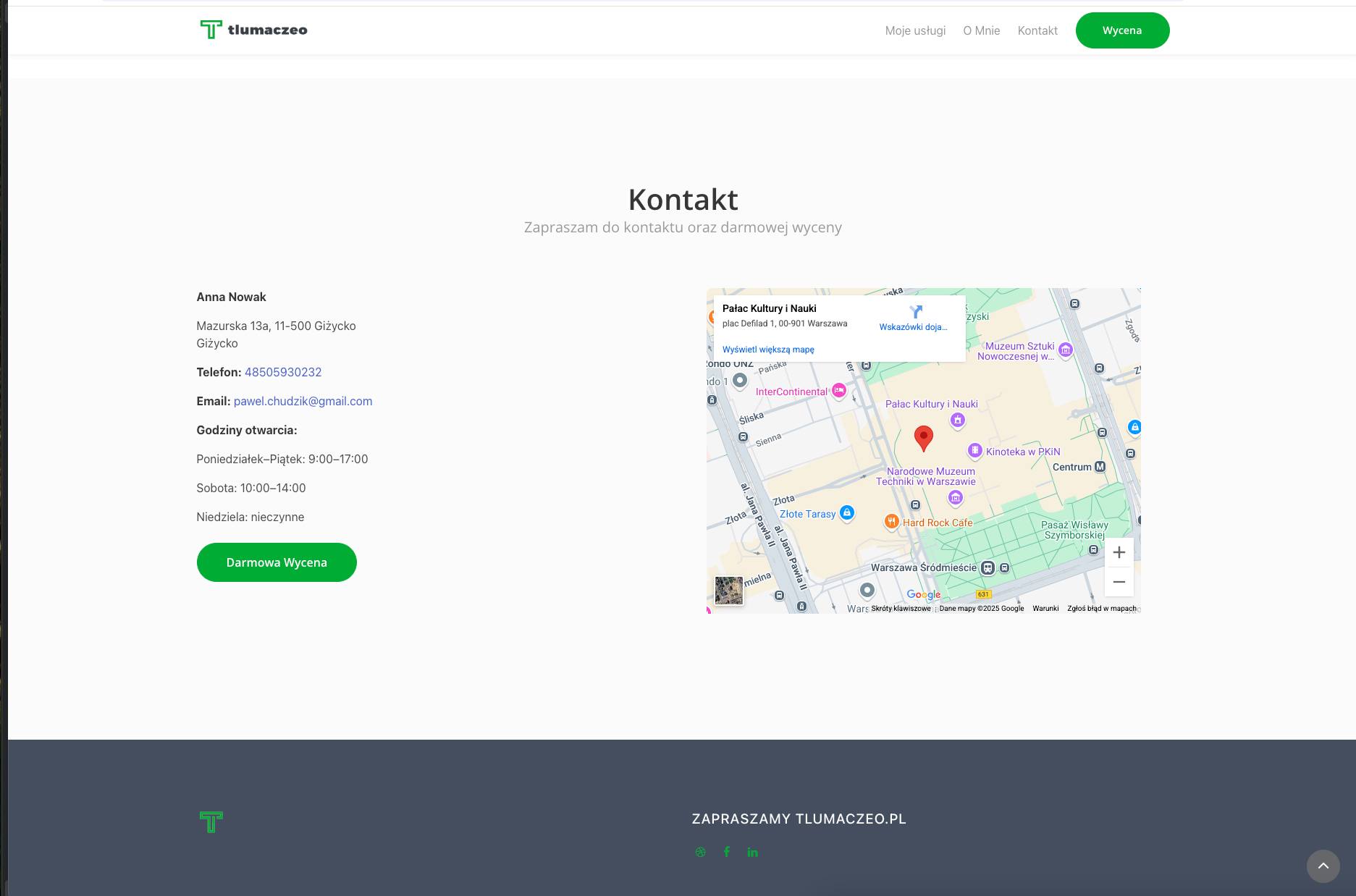
Task: Click the footer T logo
Action: [211, 821]
